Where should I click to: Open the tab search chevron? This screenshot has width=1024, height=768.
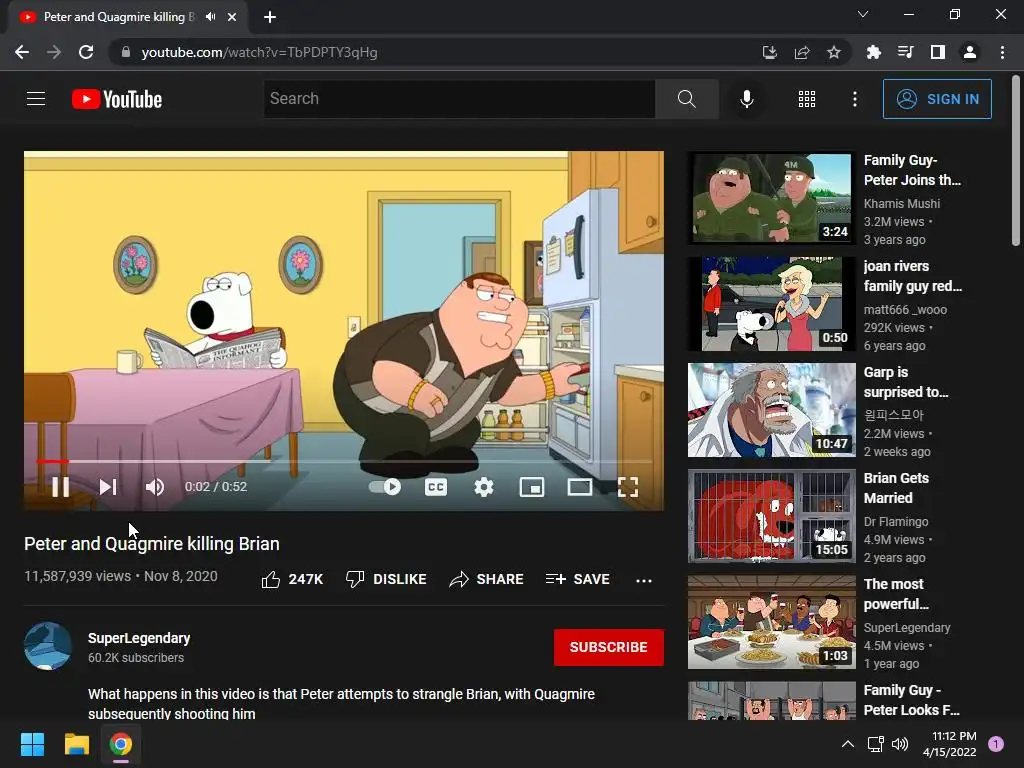(x=863, y=14)
